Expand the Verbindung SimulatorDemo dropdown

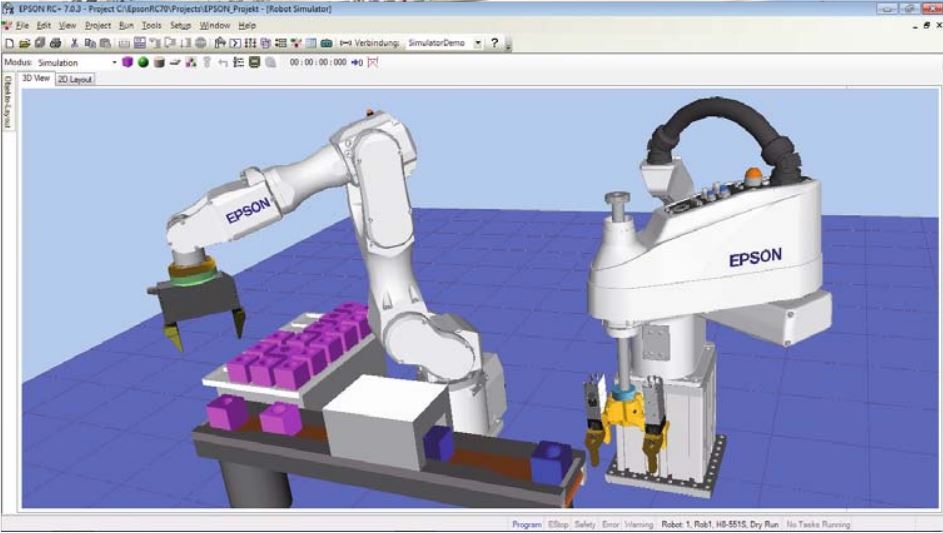[x=478, y=44]
